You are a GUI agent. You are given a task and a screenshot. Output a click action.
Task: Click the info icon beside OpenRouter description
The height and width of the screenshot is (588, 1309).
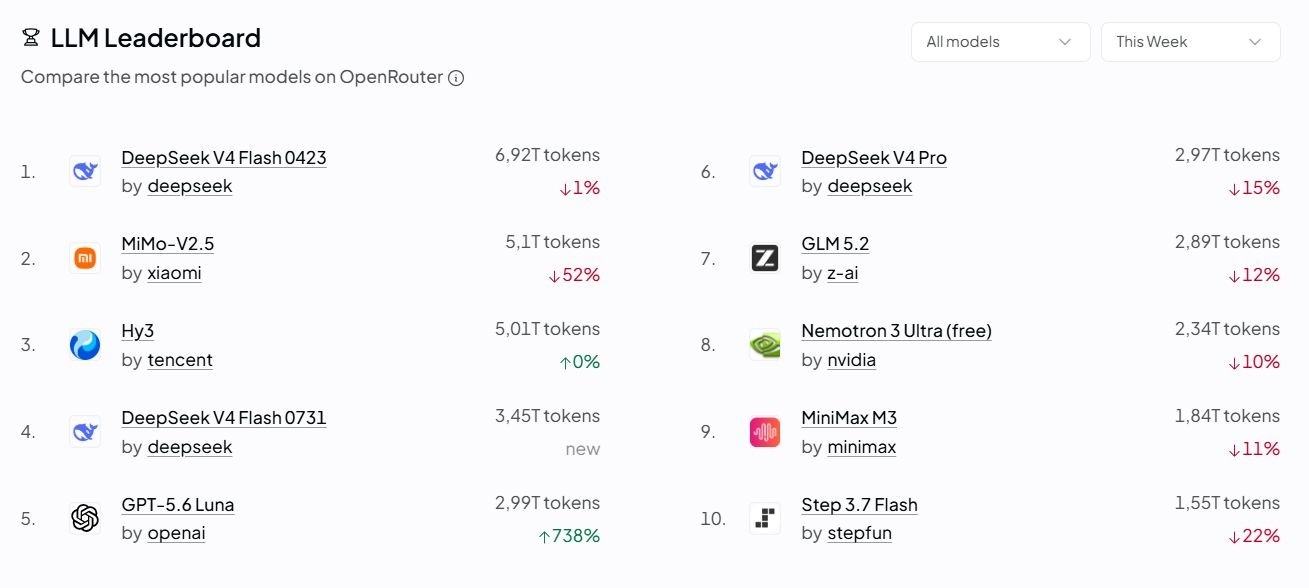point(456,78)
